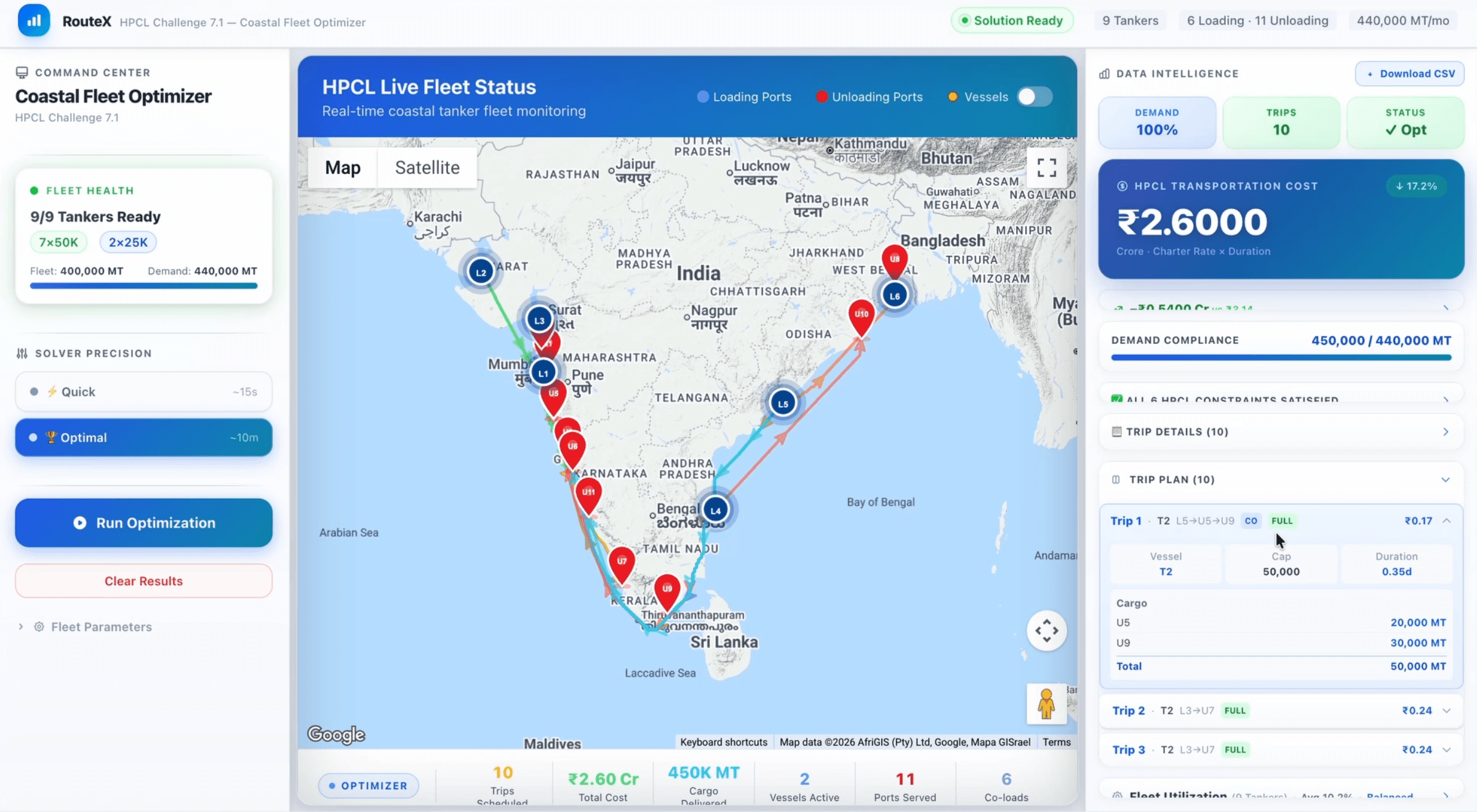Select the U9 unloading port pin
This screenshot has width=1477, height=812.
click(x=667, y=593)
